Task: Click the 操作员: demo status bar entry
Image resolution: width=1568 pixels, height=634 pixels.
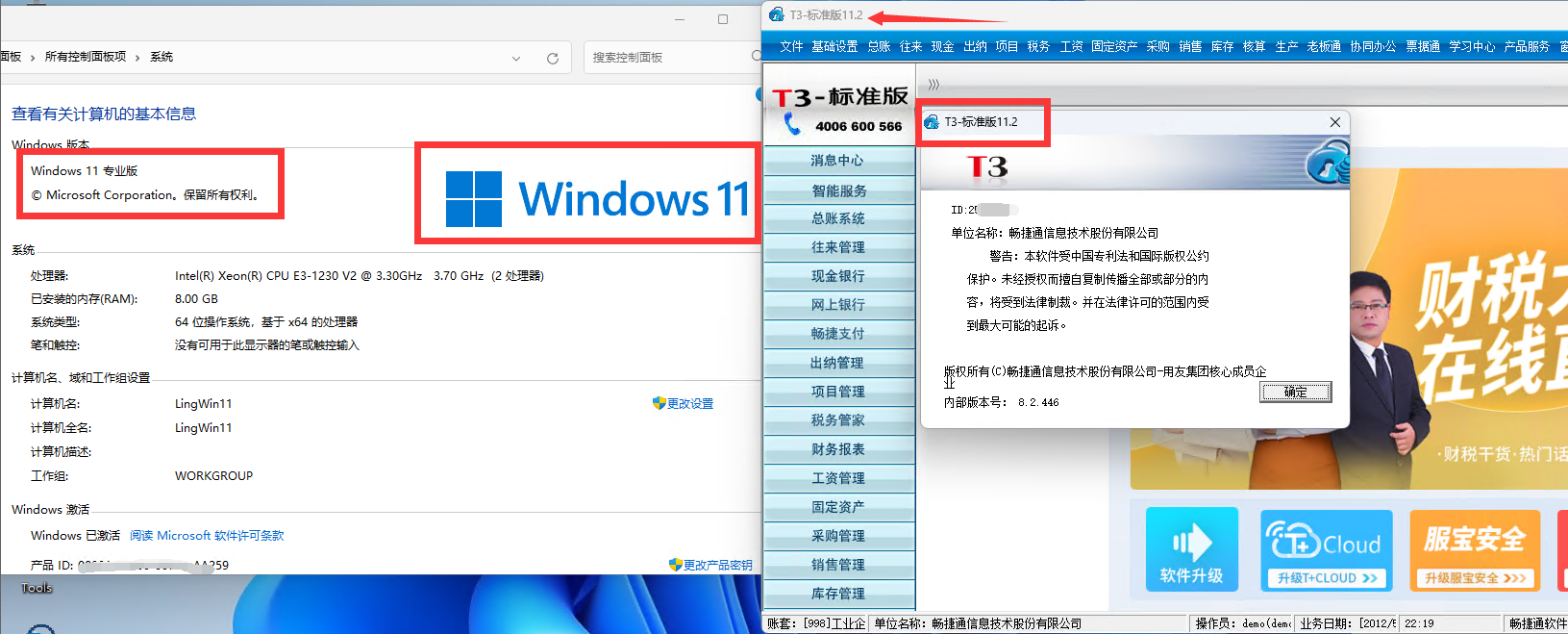Action: 1242,623
